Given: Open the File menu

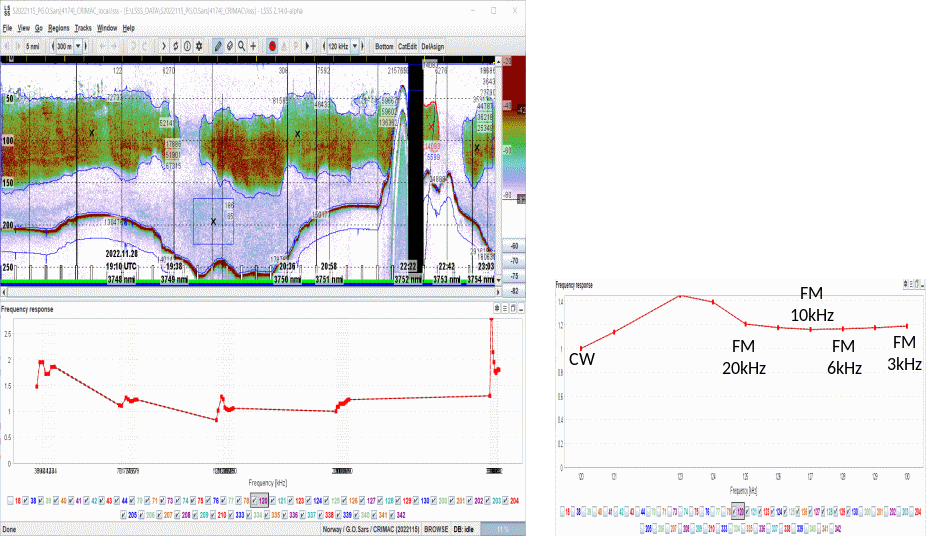Looking at the screenshot, I should (7, 28).
